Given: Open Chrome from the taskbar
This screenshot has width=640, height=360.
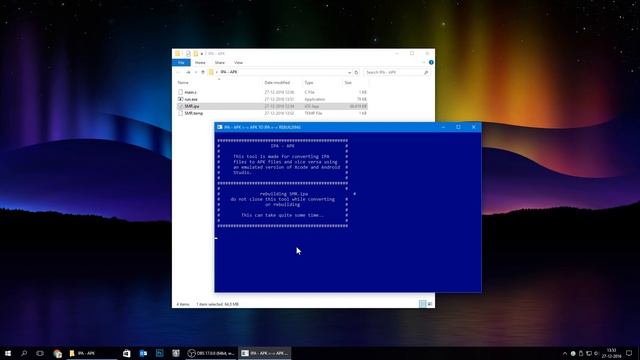Looking at the screenshot, I should point(58,353).
